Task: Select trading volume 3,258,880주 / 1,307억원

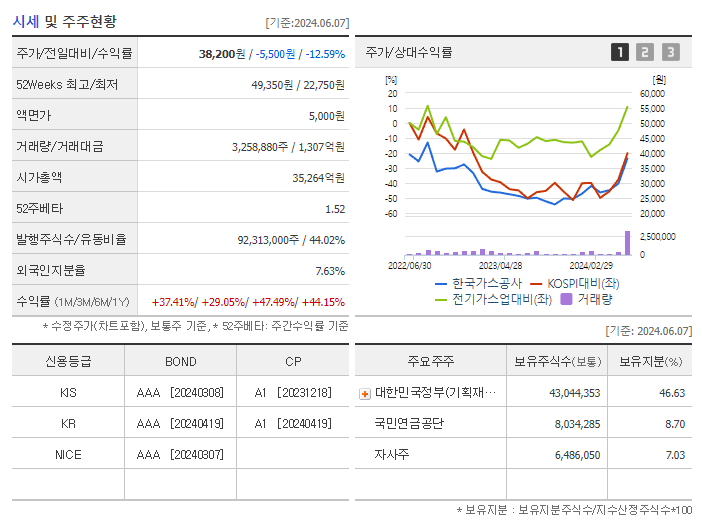Action: pos(288,147)
